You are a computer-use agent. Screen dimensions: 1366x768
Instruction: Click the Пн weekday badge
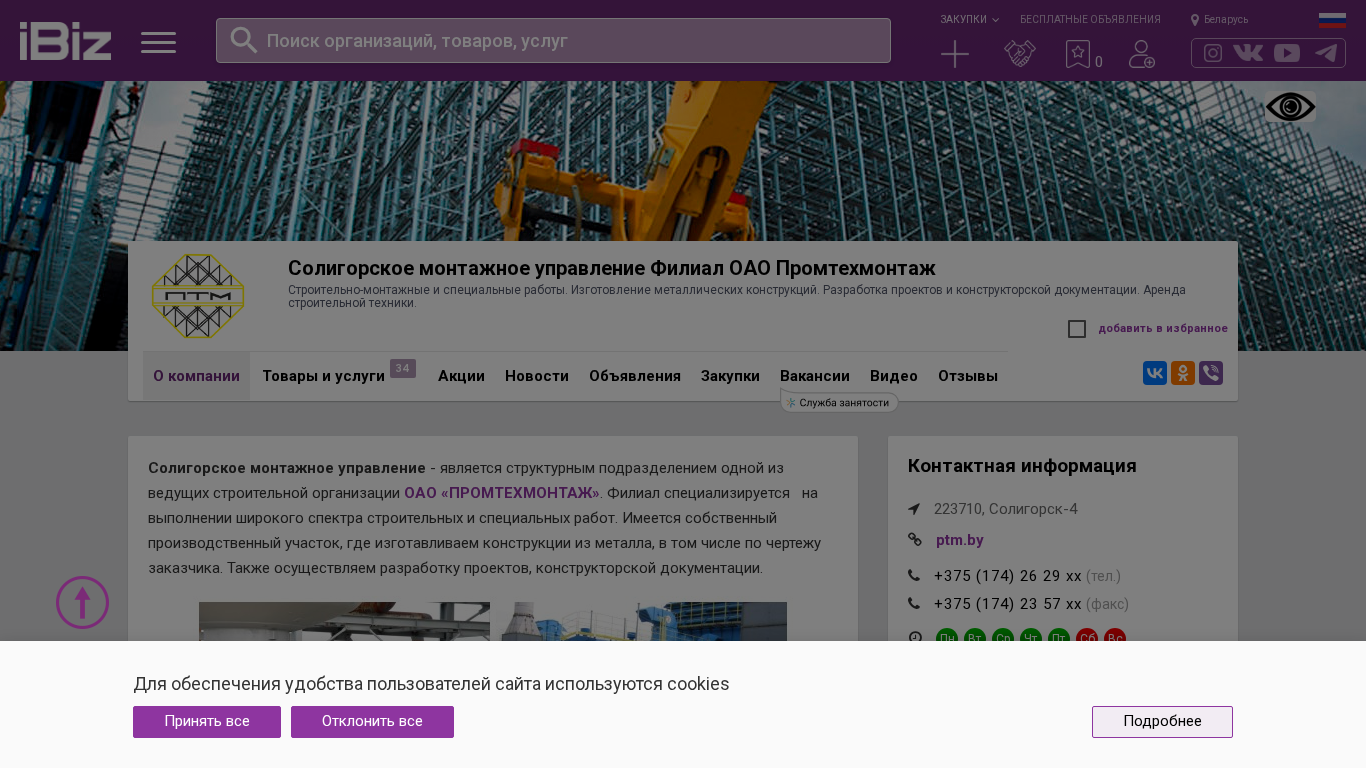coord(947,638)
